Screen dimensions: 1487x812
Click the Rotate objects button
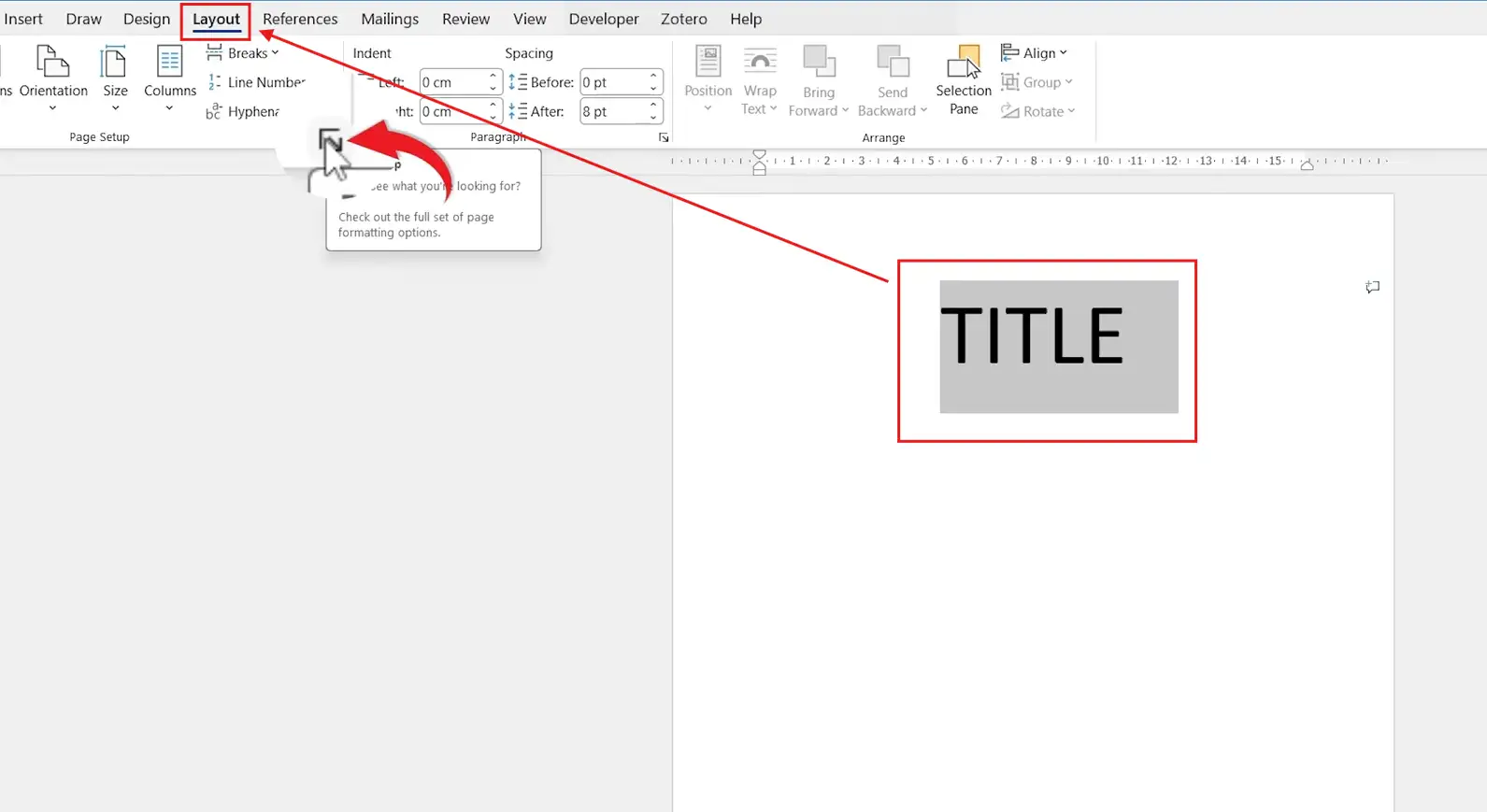point(1037,111)
